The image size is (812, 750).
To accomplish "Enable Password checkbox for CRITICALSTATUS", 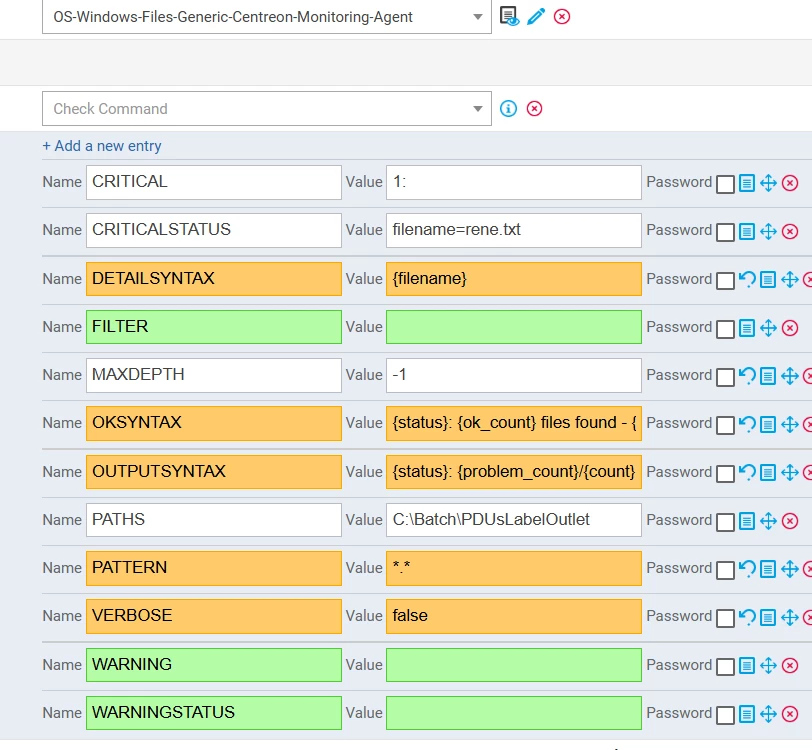I will point(725,232).
